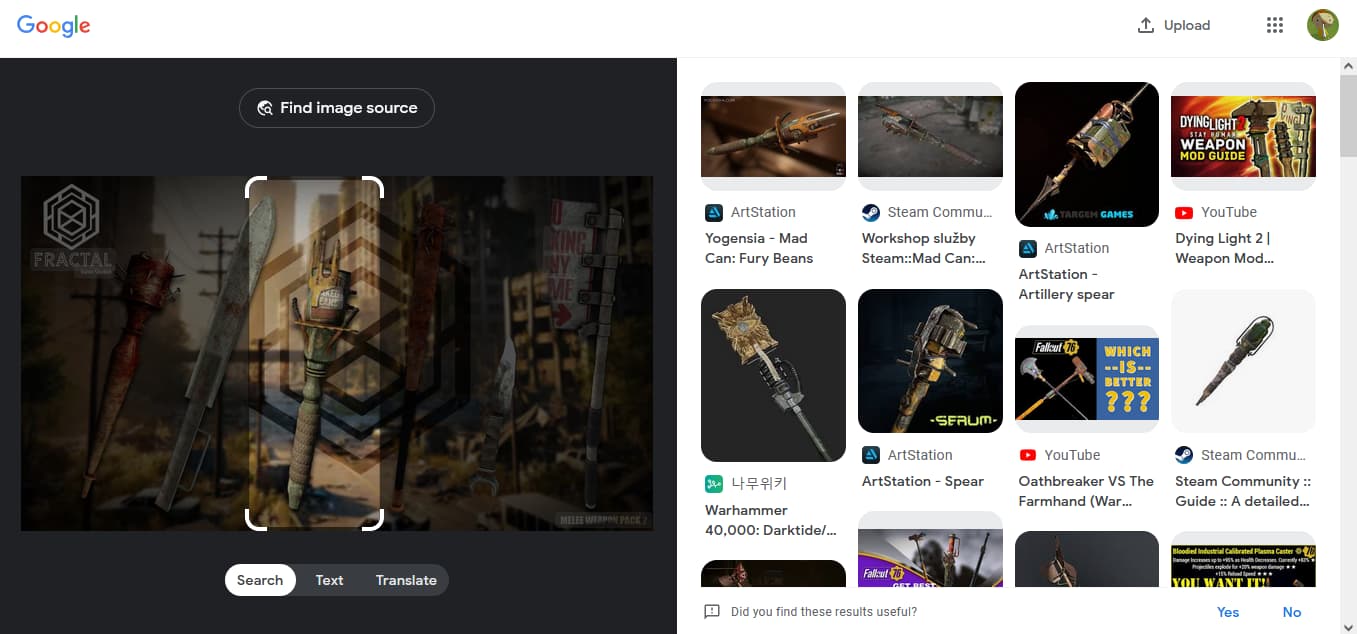Click the Steam Community icon under Mad Can result

pos(870,212)
